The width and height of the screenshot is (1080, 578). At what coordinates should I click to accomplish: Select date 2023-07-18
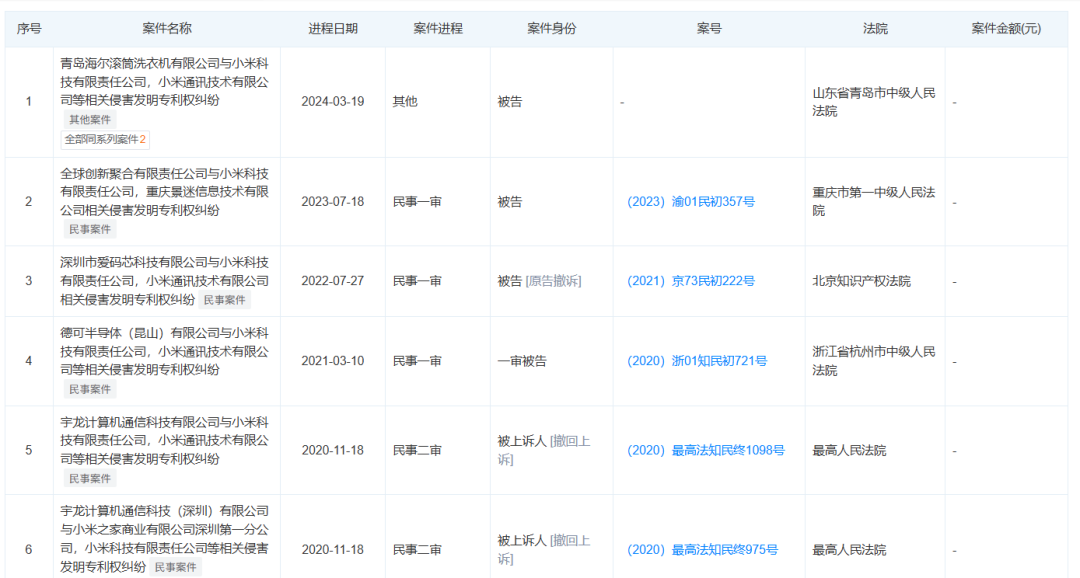333,202
